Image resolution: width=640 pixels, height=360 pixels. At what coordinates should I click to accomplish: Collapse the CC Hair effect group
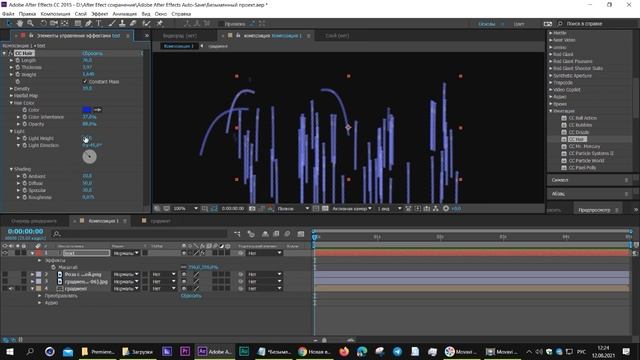coord(4,53)
